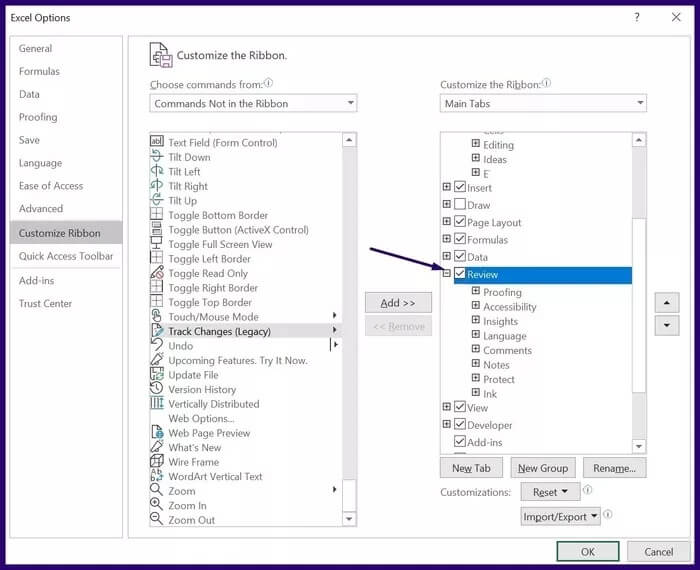Click the Move Up arrow button
Viewport: 700px width, 570px height.
coord(667,303)
